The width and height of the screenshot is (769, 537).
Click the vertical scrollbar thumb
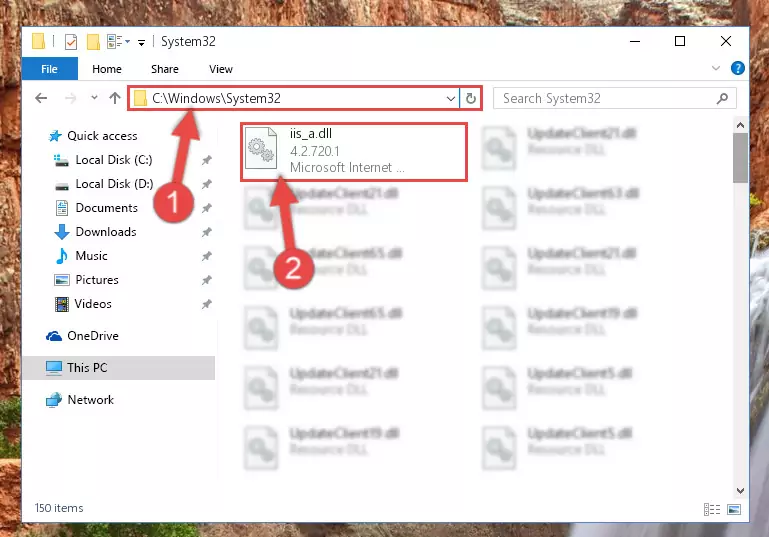(740, 158)
